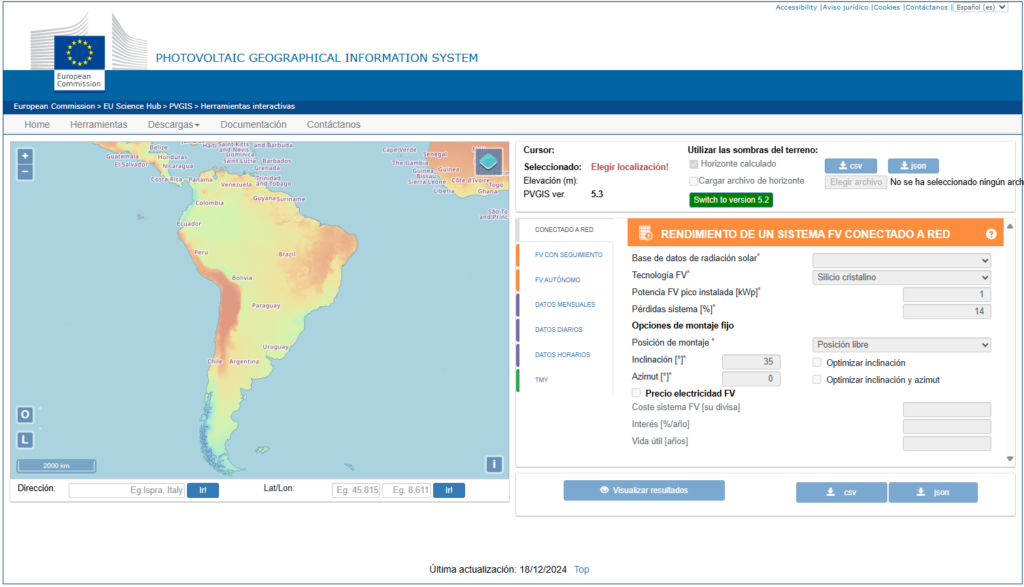Viewport: 1024px width, 587px height.
Task: Select the Conectado a red tab
Action: click(564, 230)
